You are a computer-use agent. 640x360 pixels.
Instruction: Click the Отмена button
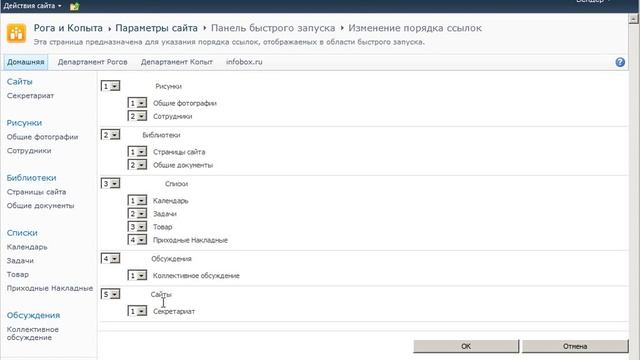[575, 346]
